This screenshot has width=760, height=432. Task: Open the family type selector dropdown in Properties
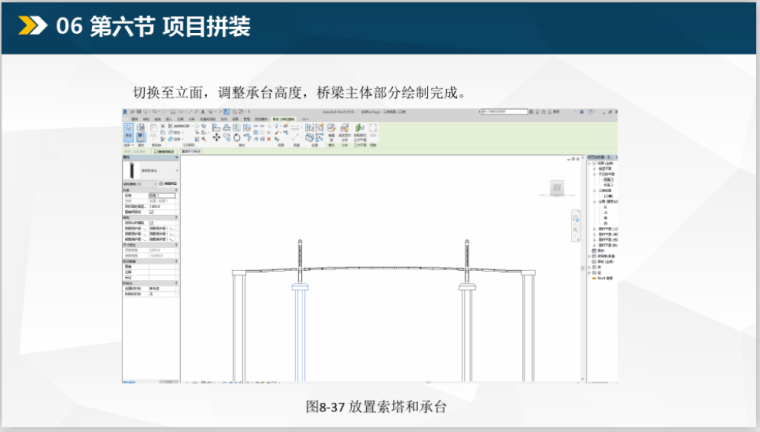[x=150, y=172]
